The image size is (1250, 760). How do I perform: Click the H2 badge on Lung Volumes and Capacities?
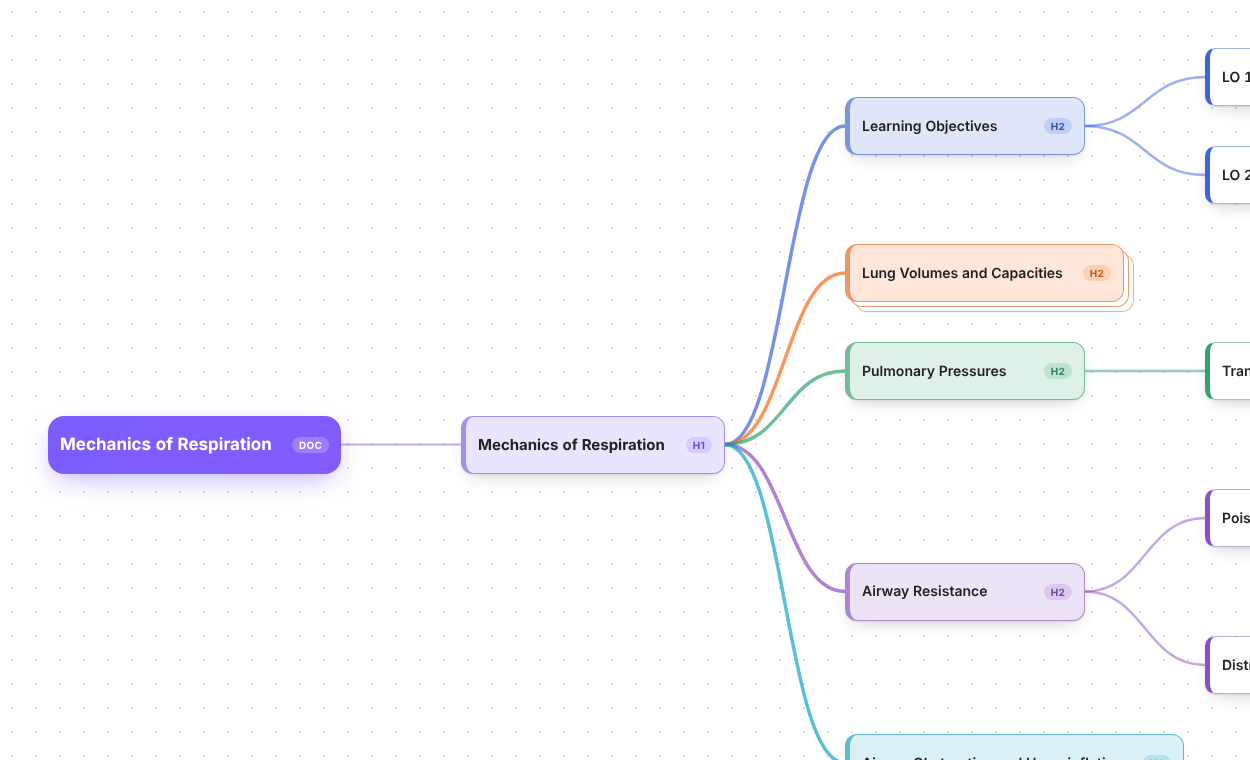point(1097,273)
